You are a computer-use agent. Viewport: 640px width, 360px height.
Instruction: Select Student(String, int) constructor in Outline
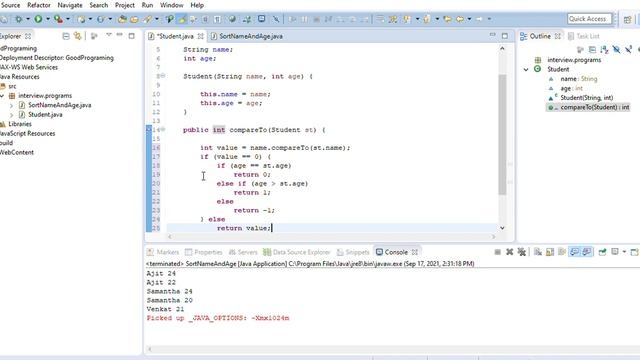(x=587, y=98)
